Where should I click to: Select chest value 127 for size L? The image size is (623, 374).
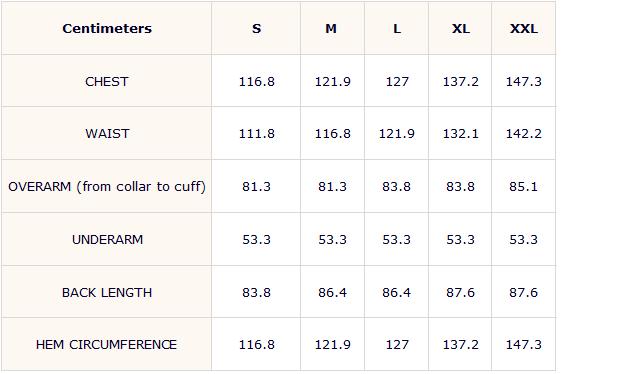tap(397, 81)
